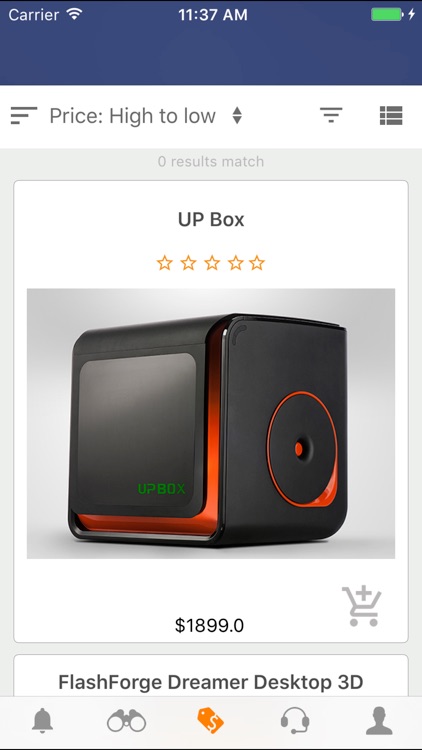Switch to list view layout icon
Viewport: 422px width, 750px height.
(391, 115)
